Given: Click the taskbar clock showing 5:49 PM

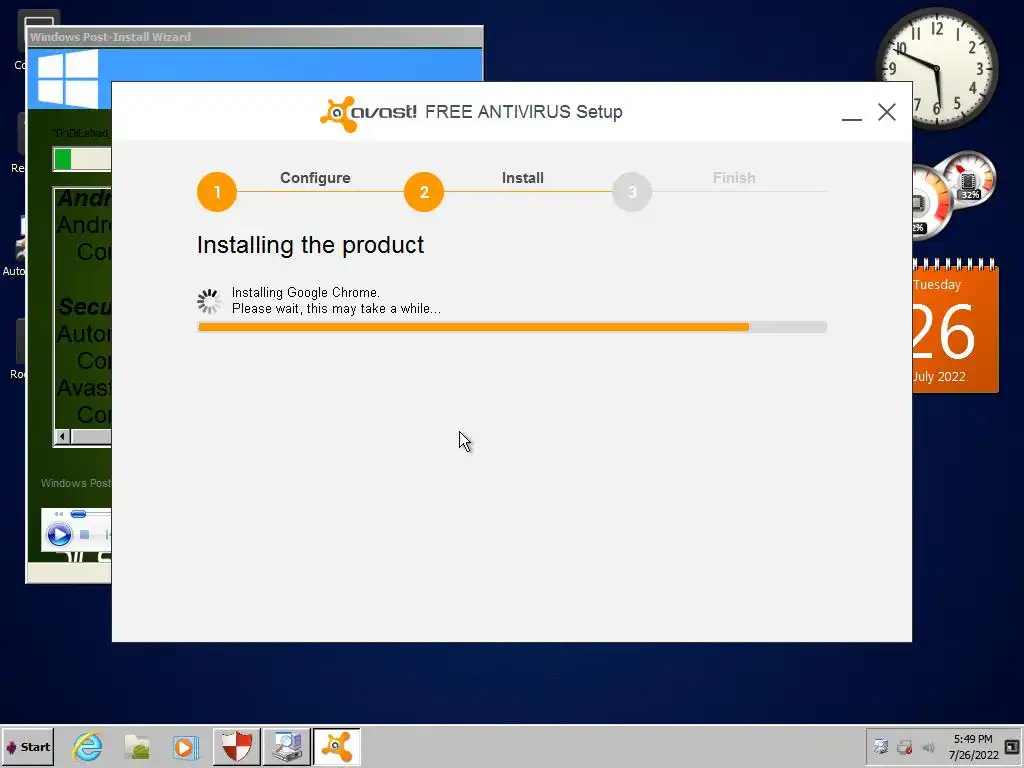Looking at the screenshot, I should click(x=973, y=746).
